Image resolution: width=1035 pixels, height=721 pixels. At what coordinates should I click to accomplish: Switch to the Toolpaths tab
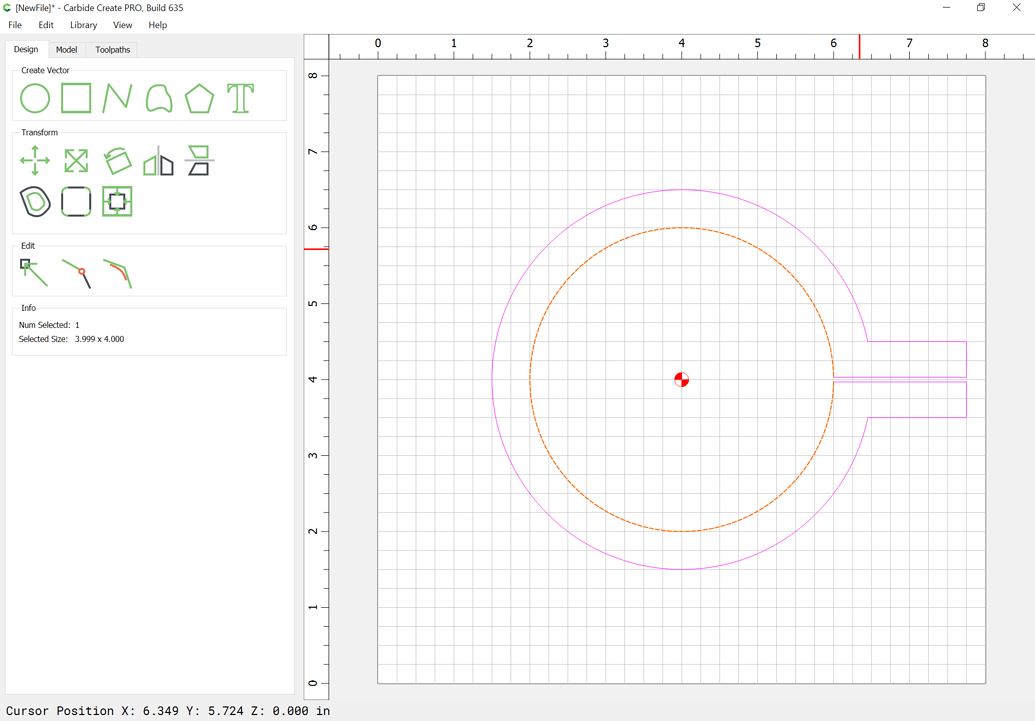coord(112,49)
